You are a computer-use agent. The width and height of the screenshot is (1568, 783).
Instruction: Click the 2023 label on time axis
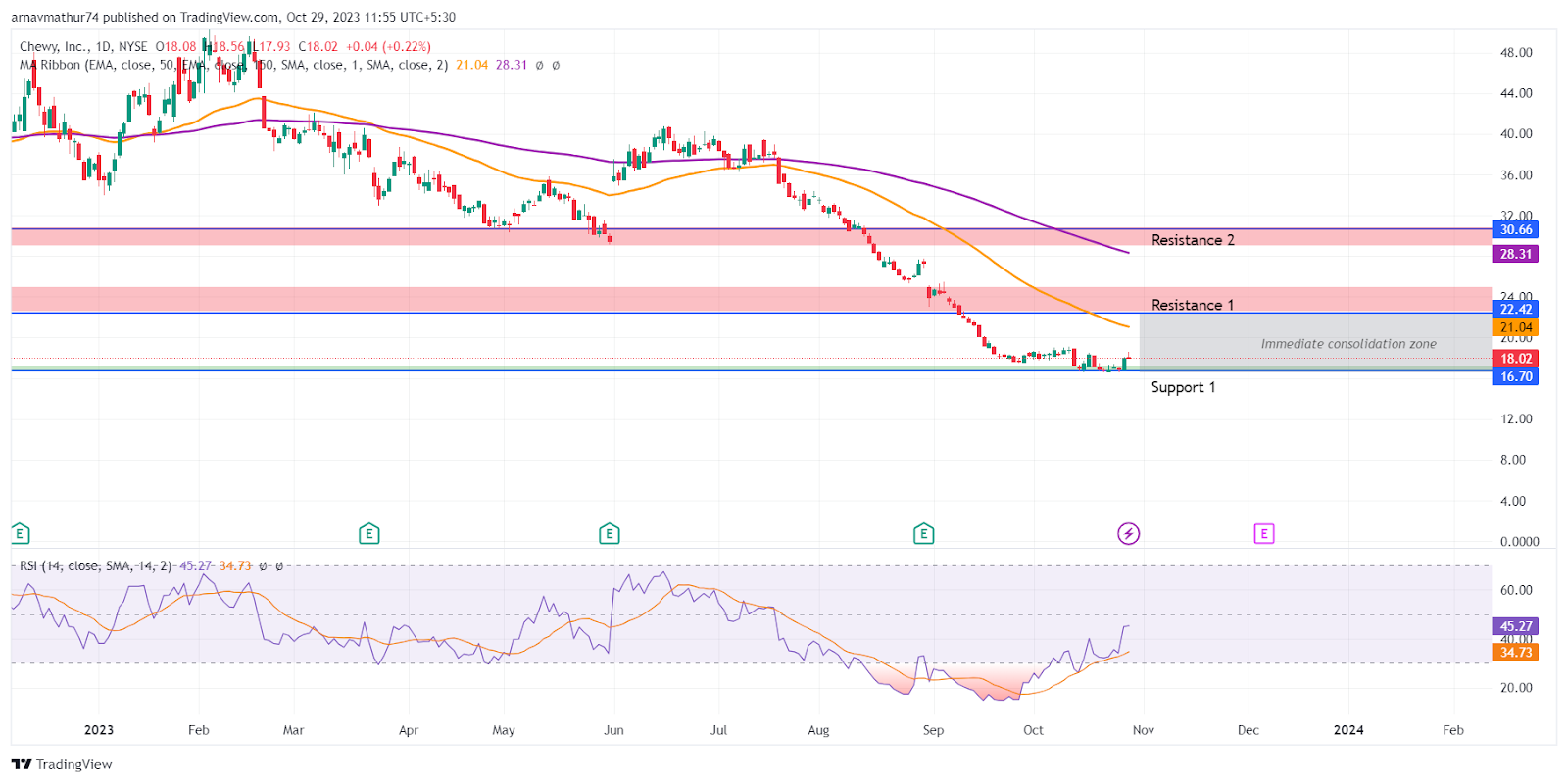99,730
